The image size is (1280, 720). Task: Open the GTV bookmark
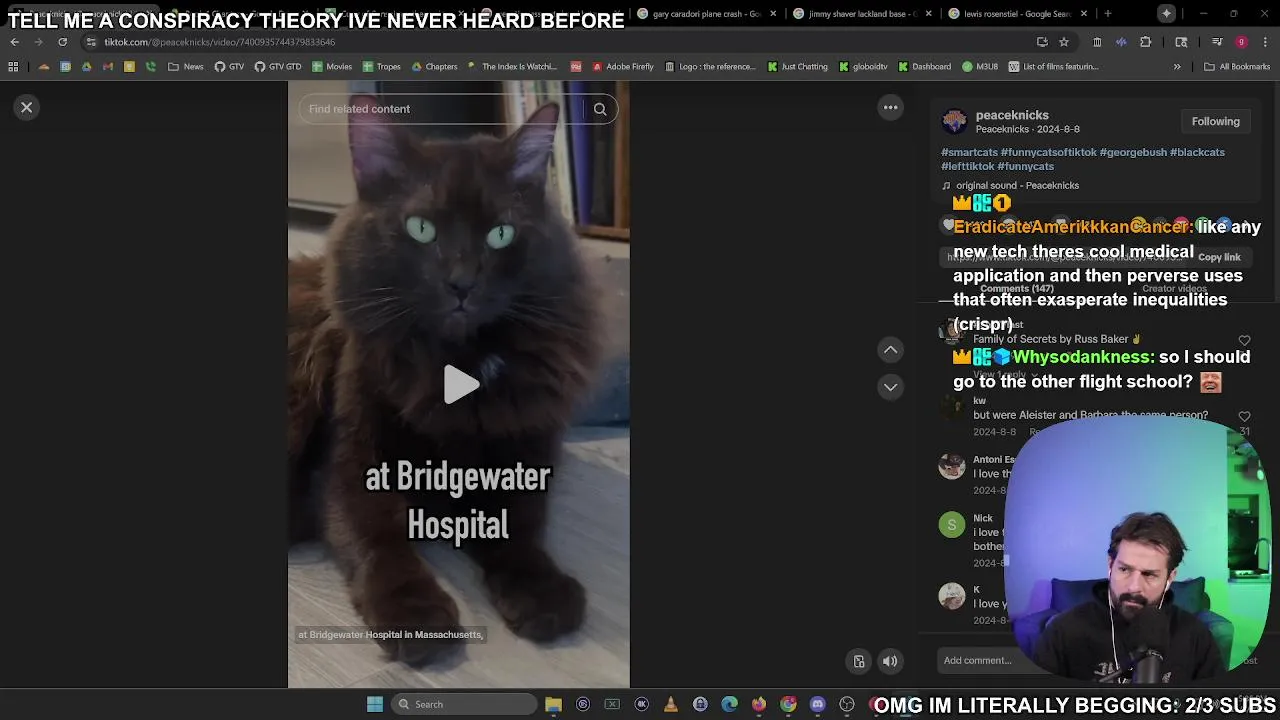(x=229, y=67)
